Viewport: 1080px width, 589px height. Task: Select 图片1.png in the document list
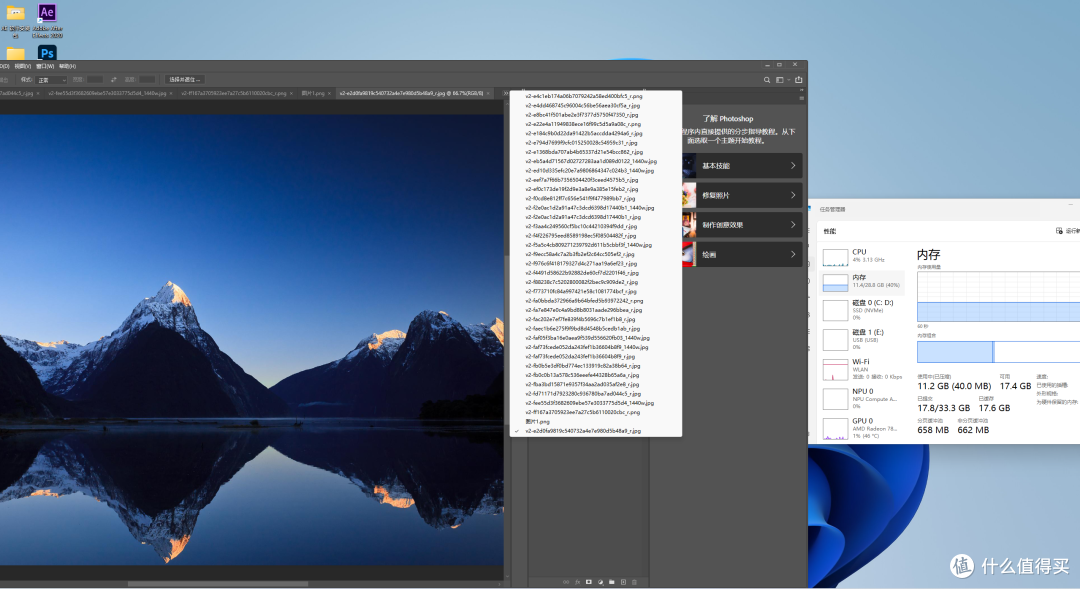(x=537, y=422)
